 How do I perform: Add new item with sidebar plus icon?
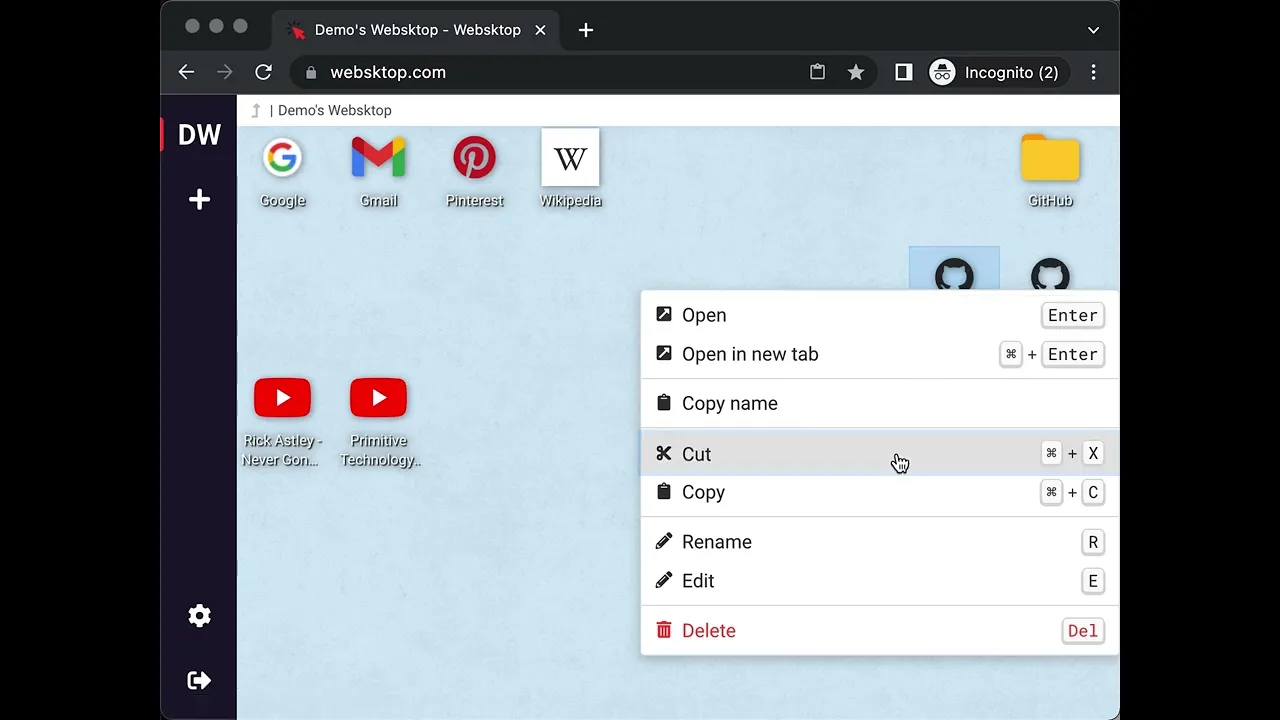tap(199, 200)
